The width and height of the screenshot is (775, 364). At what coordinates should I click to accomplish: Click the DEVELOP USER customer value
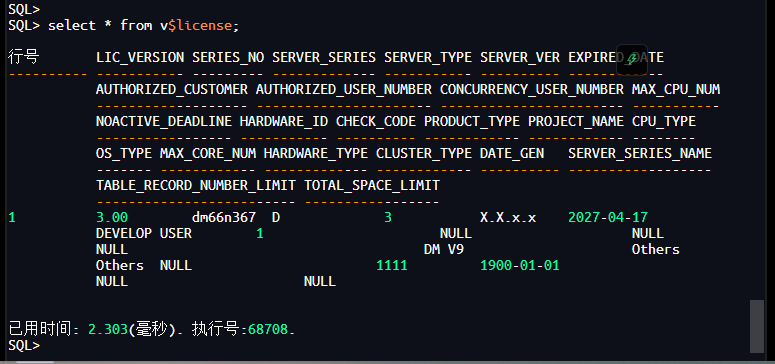click(x=144, y=233)
